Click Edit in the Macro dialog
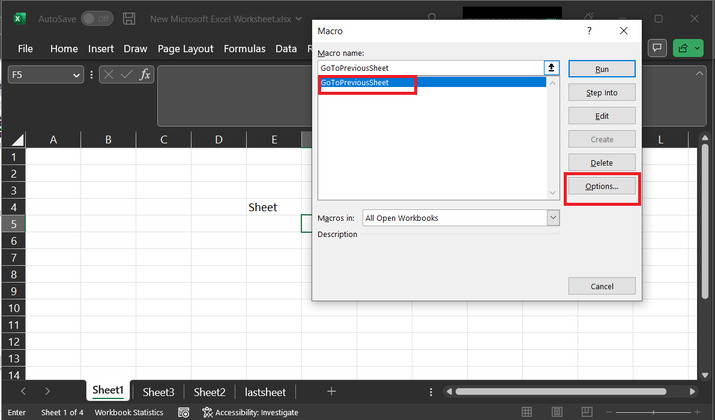 [x=601, y=116]
